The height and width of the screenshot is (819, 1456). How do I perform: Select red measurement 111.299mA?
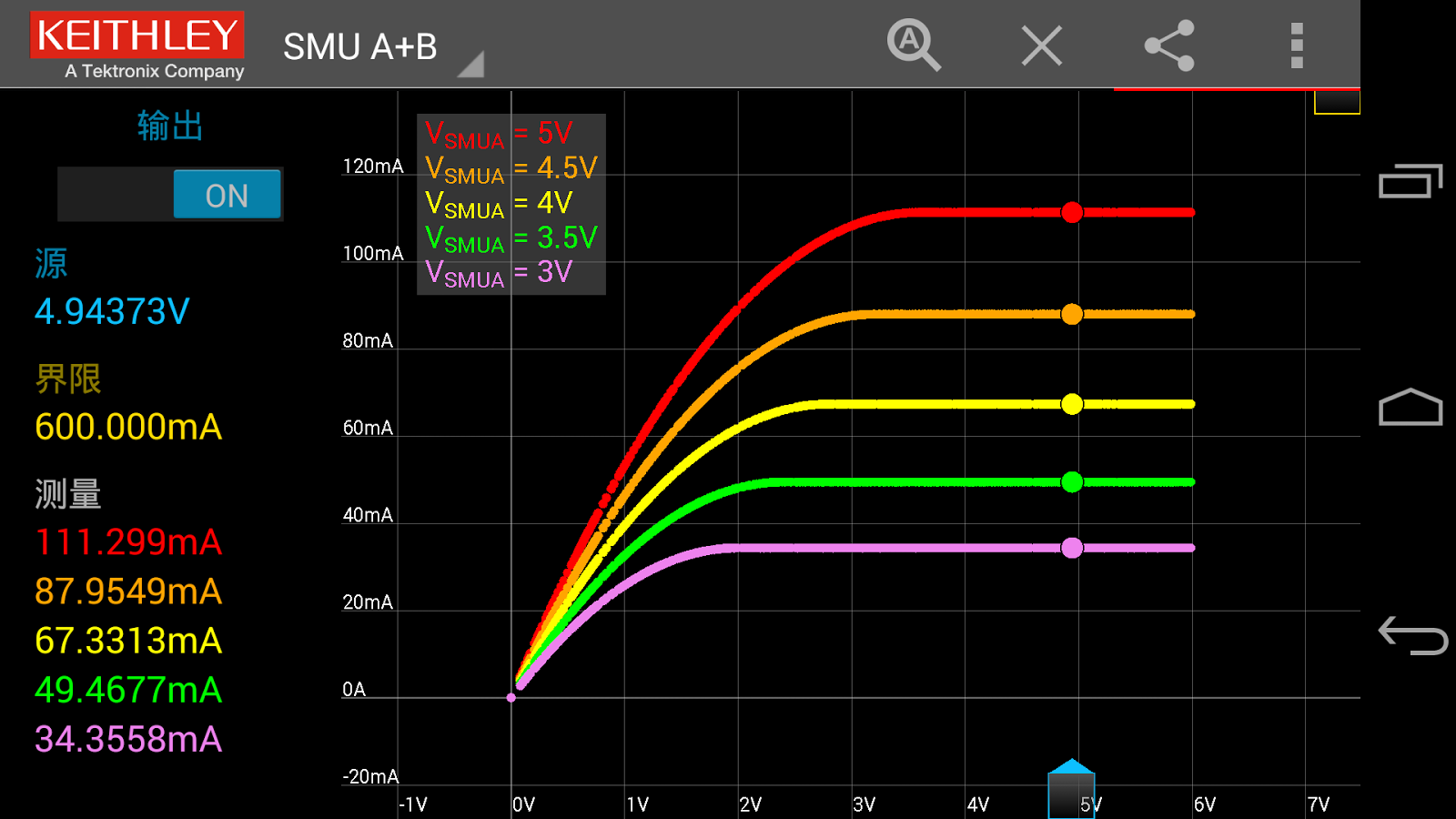[128, 542]
